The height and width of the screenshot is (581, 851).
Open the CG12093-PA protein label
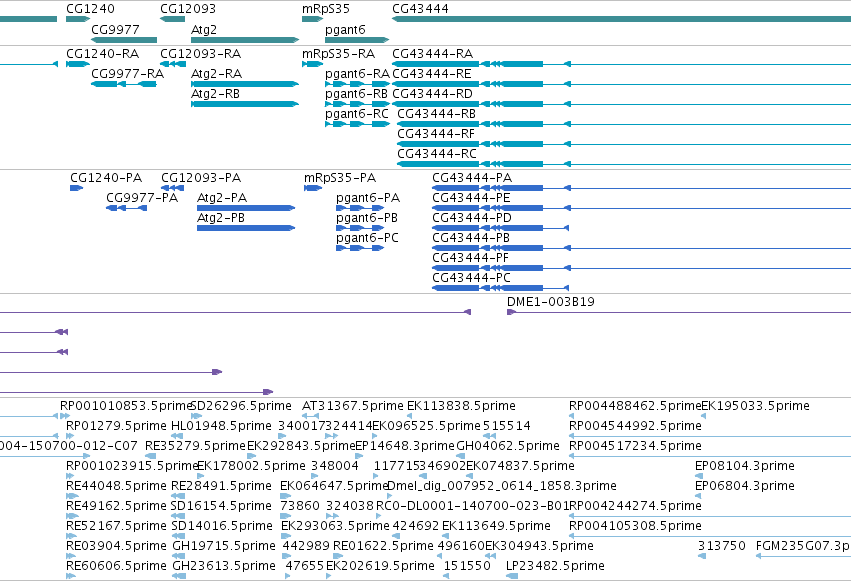point(201,178)
